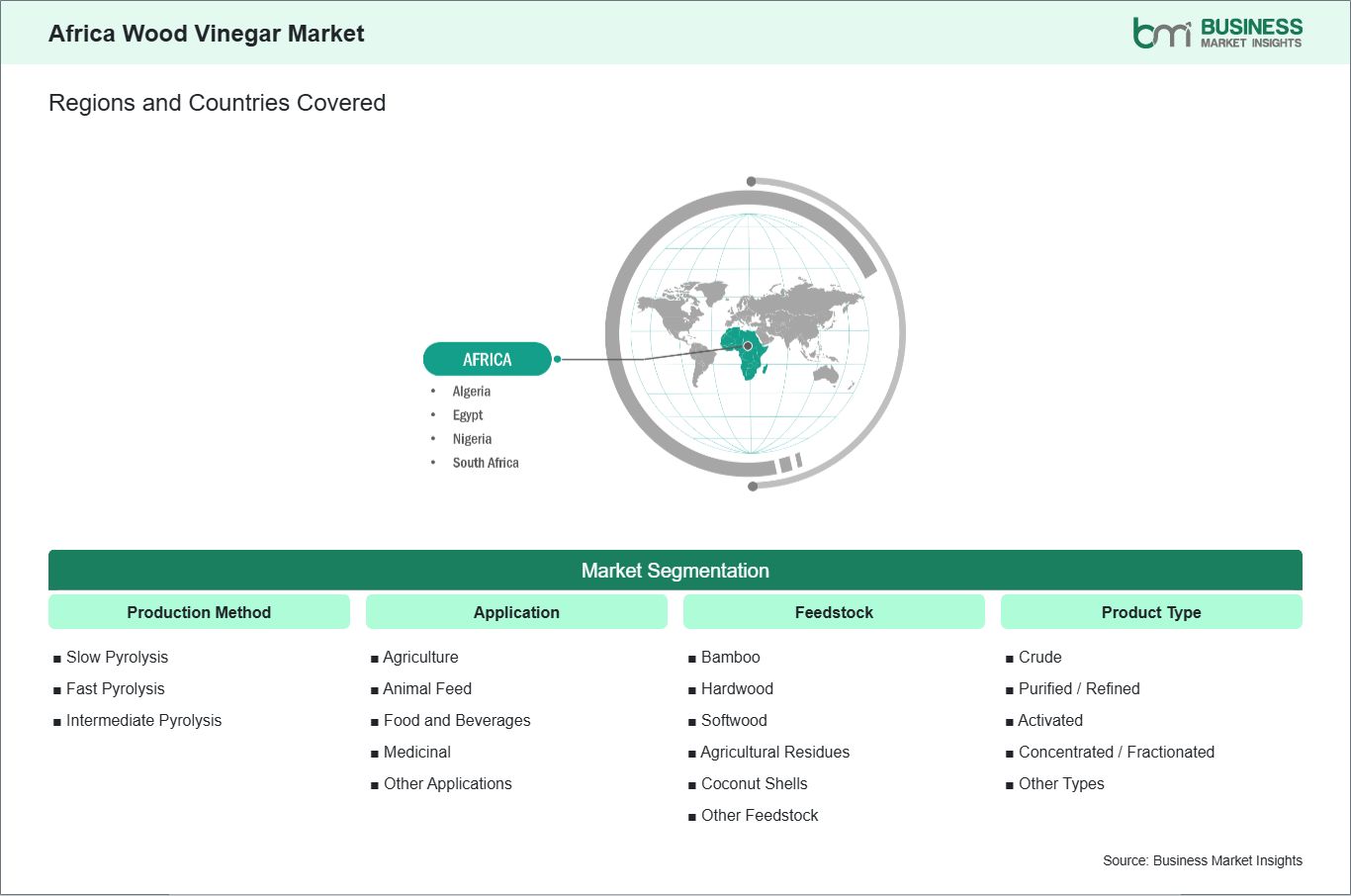Click the country 'South Africa'
The height and width of the screenshot is (896, 1351).
point(486,463)
